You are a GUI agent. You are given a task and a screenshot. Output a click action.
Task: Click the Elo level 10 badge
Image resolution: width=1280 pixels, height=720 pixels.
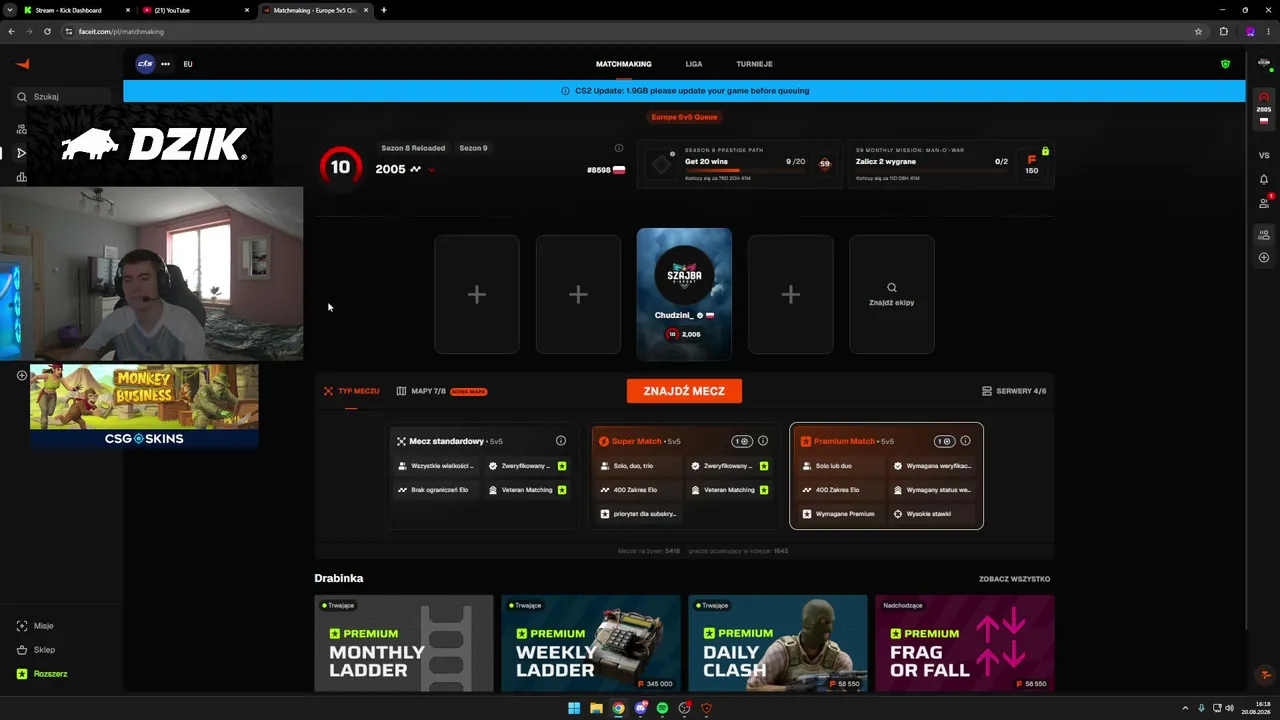pyautogui.click(x=340, y=167)
